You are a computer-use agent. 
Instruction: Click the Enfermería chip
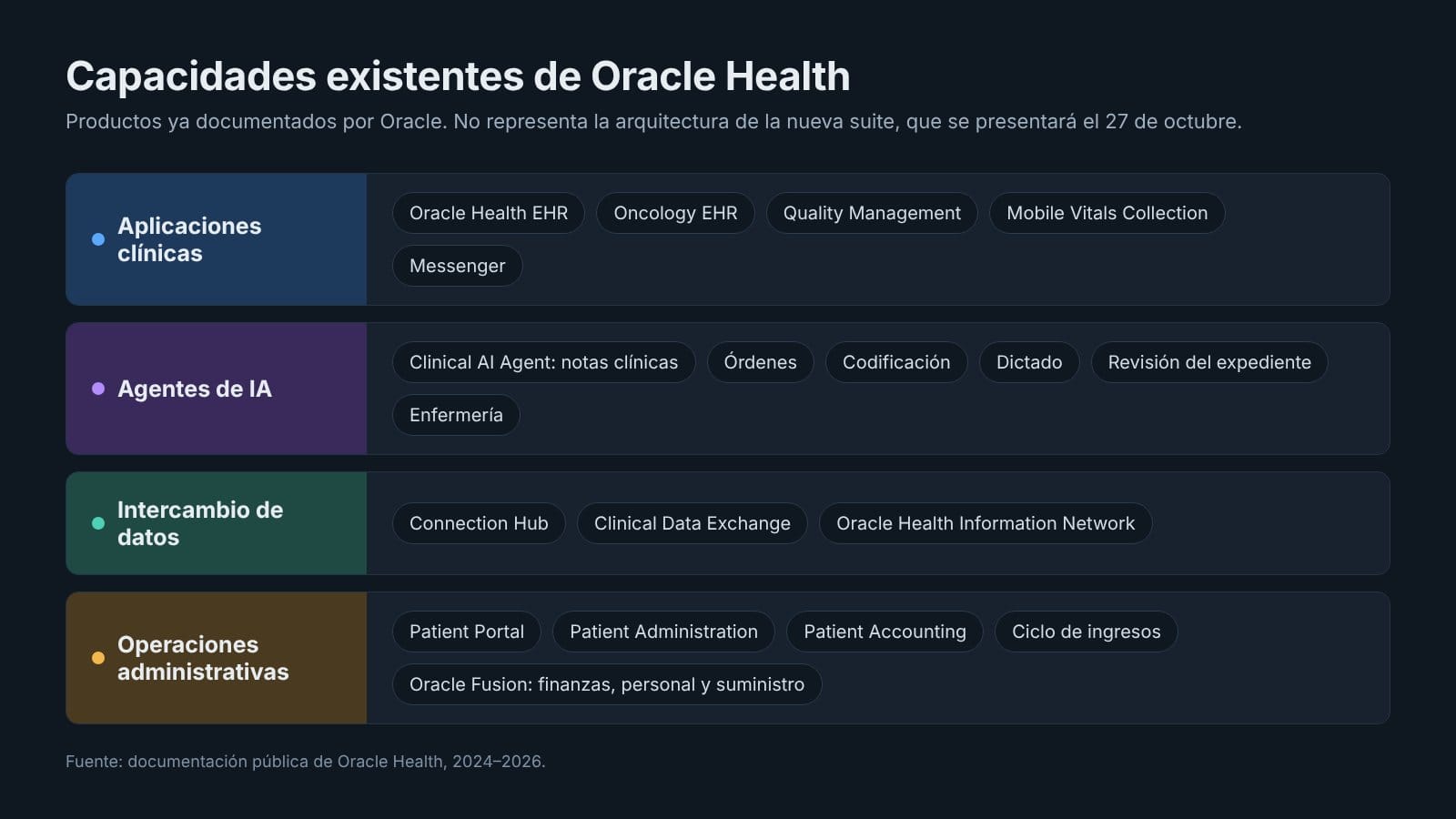pos(456,415)
